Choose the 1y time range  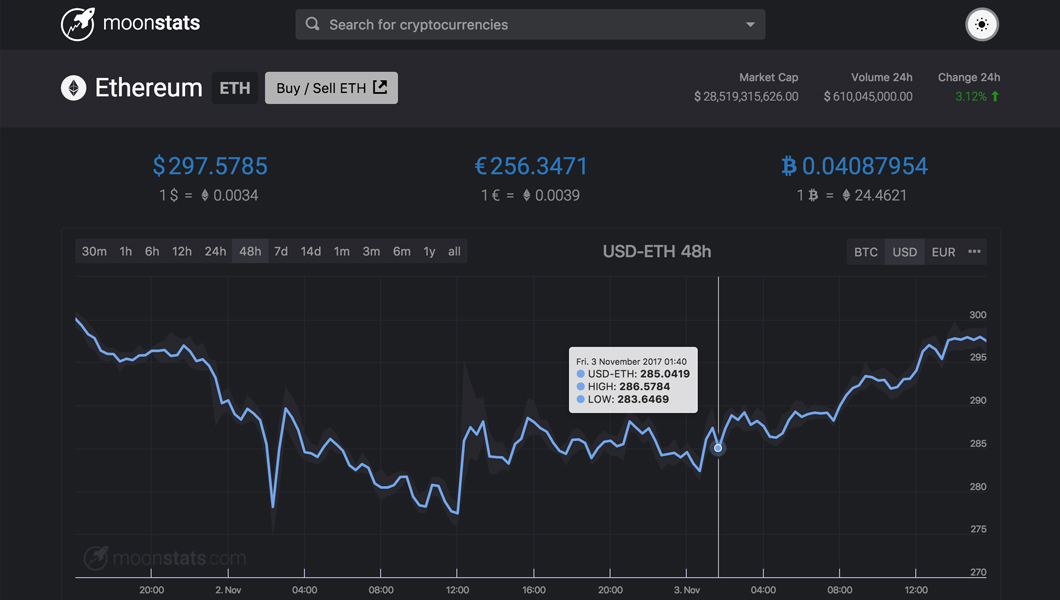pyautogui.click(x=429, y=251)
